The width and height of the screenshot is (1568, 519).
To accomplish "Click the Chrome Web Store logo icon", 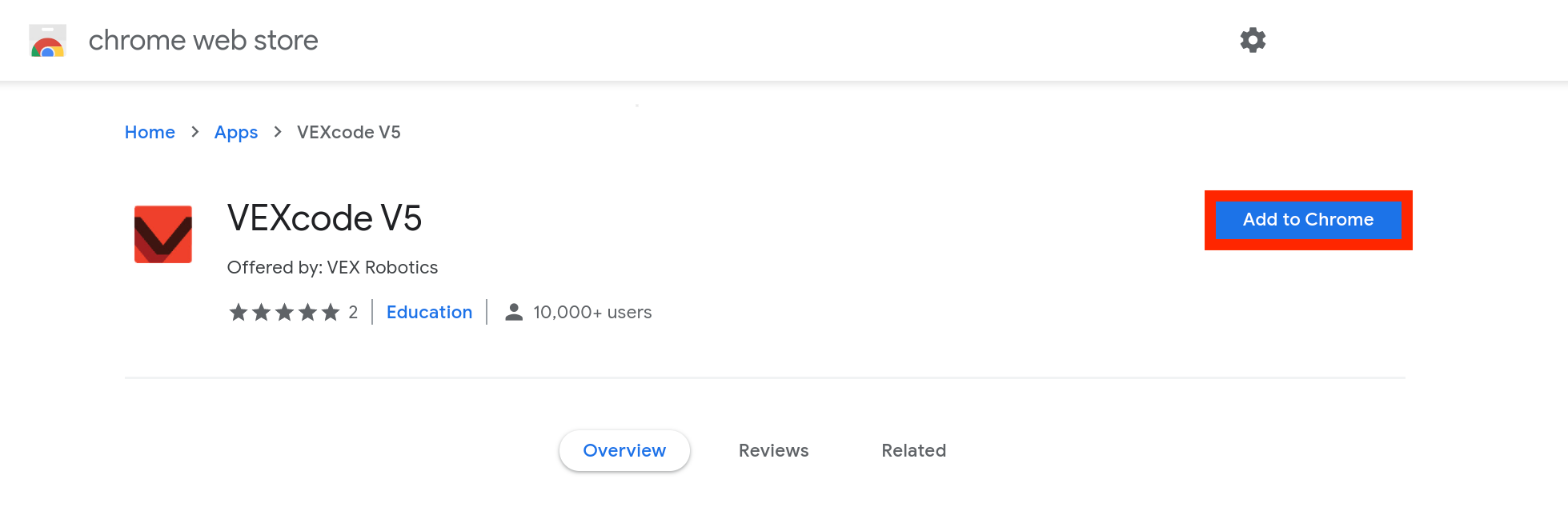I will tap(46, 40).
